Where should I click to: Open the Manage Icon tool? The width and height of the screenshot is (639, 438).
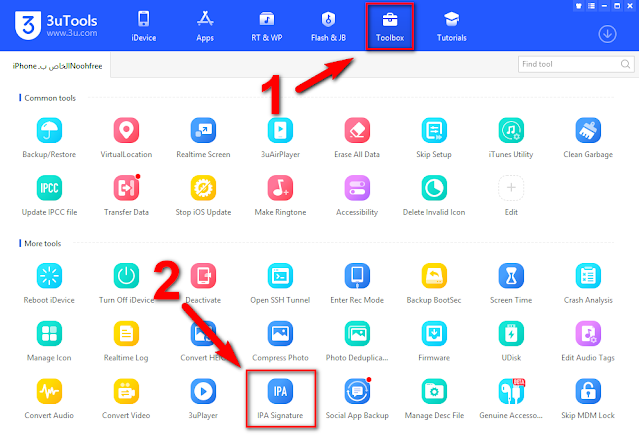pyautogui.click(x=49, y=333)
